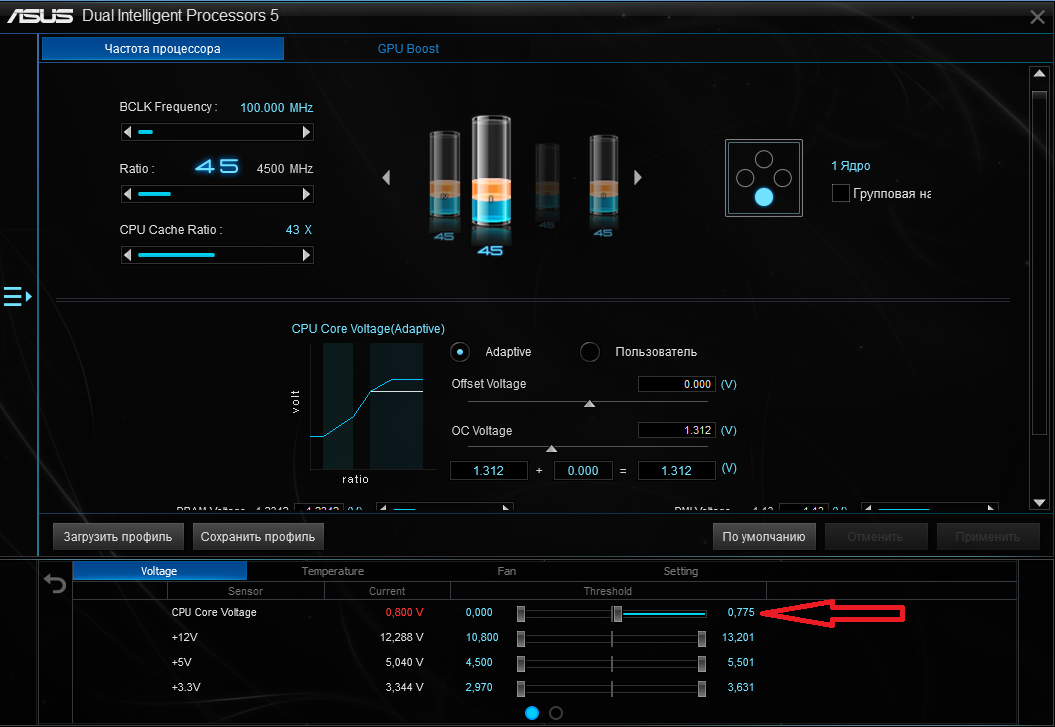Click CPU Core Voltage lower threshold handle
This screenshot has height=727, width=1055.
click(521, 613)
